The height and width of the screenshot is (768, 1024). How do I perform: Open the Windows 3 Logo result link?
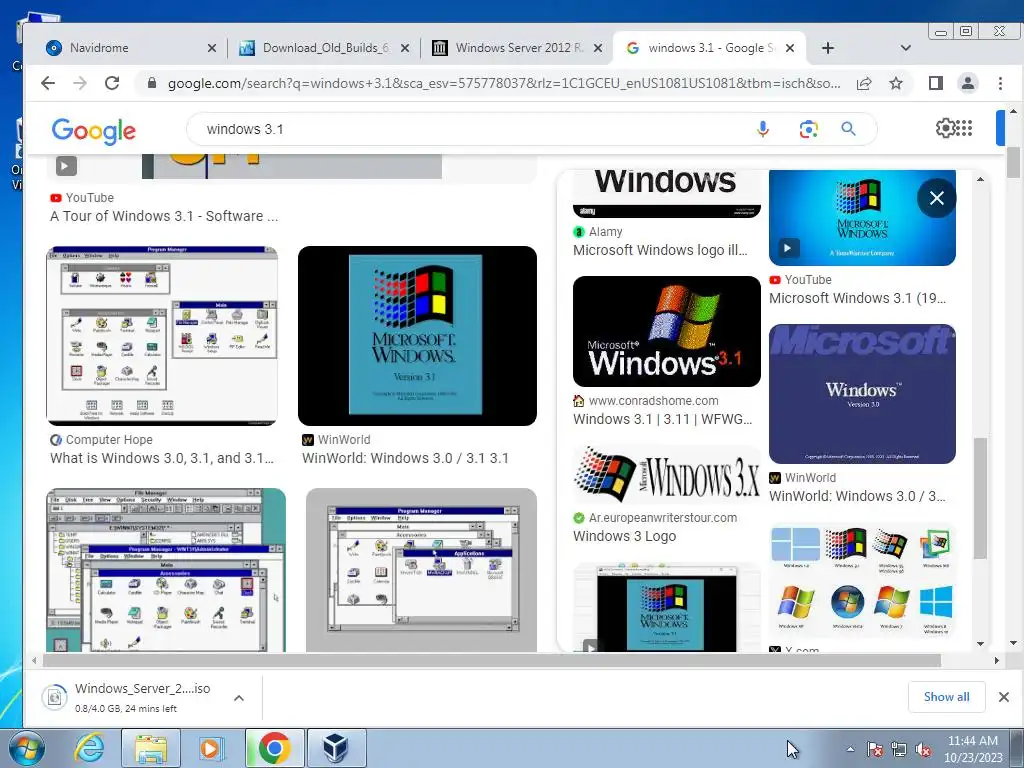coord(624,536)
